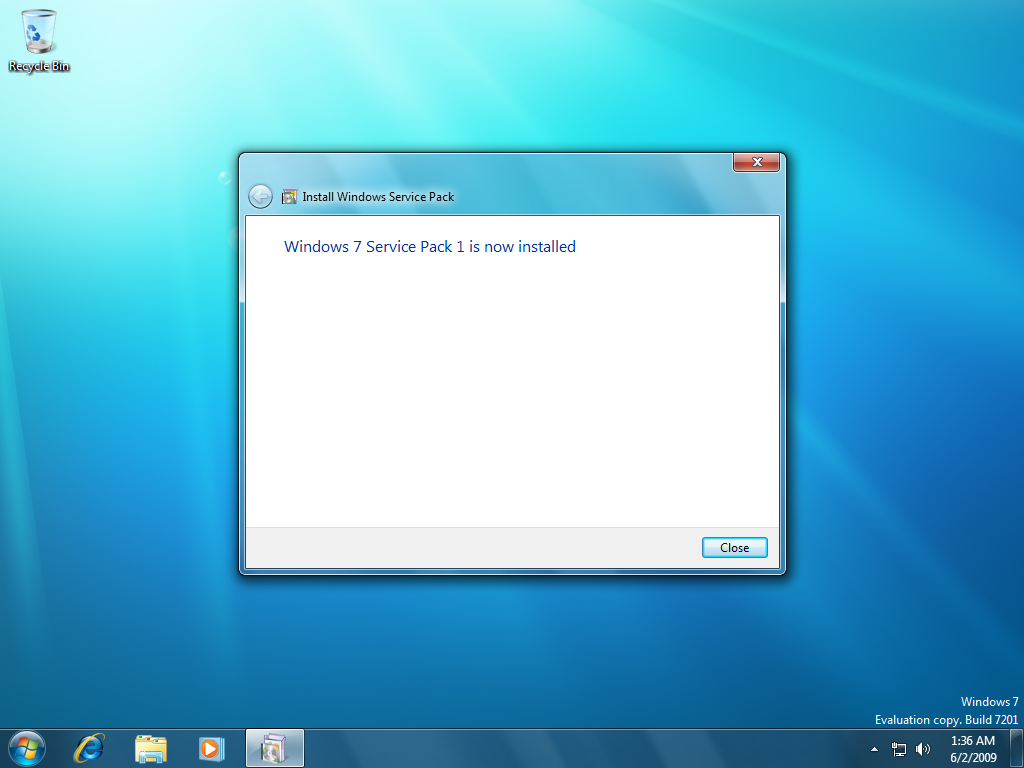This screenshot has width=1024, height=768.
Task: Click the 'Install Windows Service Pack' title text
Action: pos(378,197)
